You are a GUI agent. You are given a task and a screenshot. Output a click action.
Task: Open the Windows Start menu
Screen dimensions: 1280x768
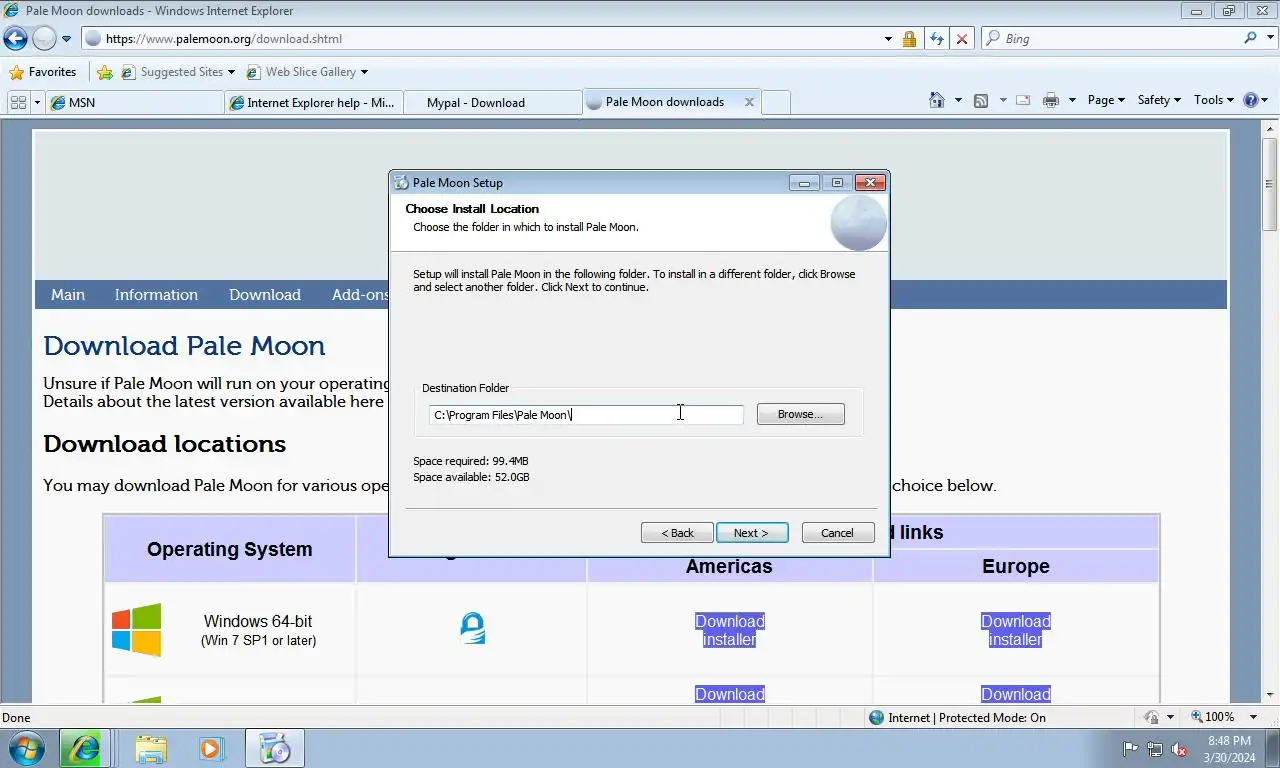click(x=25, y=748)
